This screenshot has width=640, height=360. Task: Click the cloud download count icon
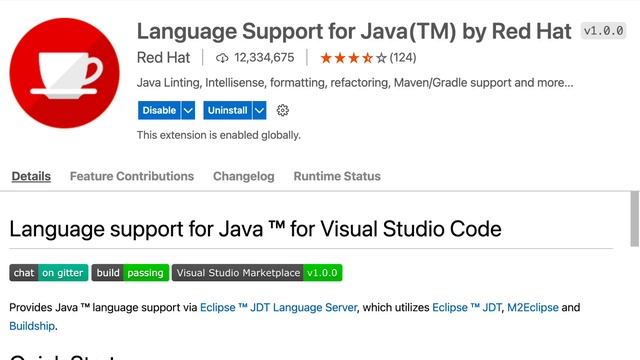click(x=222, y=58)
